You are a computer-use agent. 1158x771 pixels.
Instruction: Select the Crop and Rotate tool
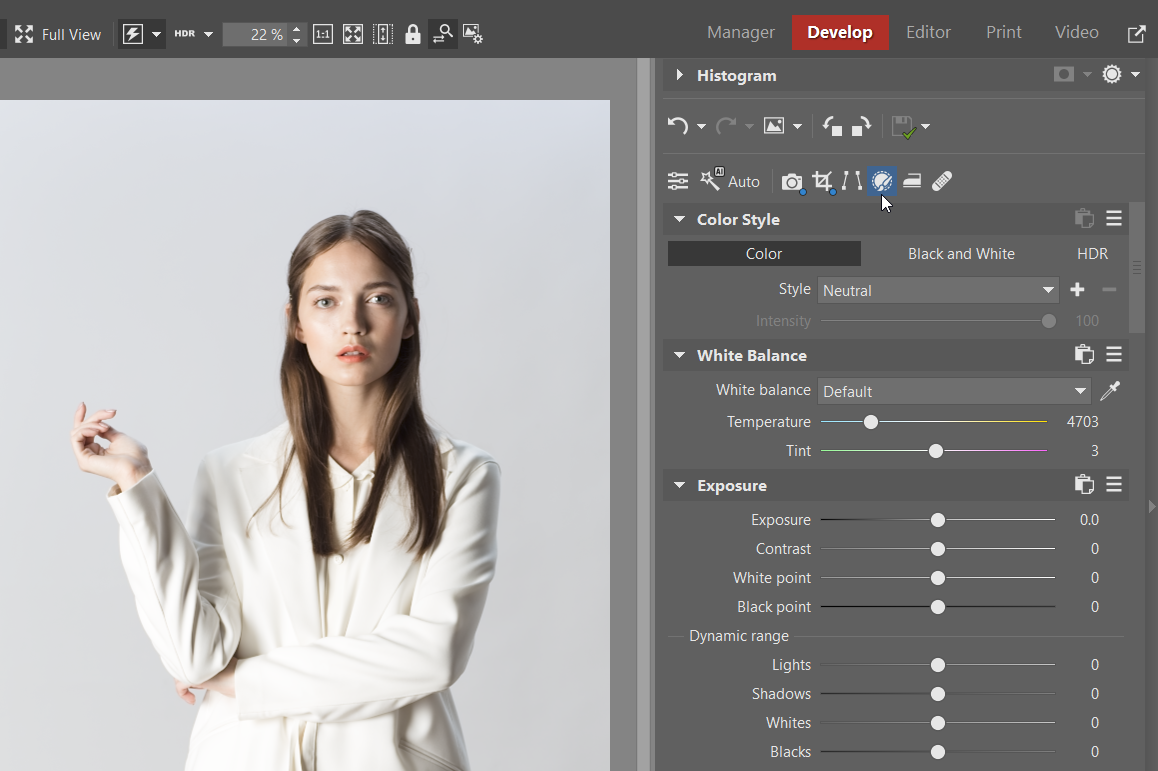point(822,181)
